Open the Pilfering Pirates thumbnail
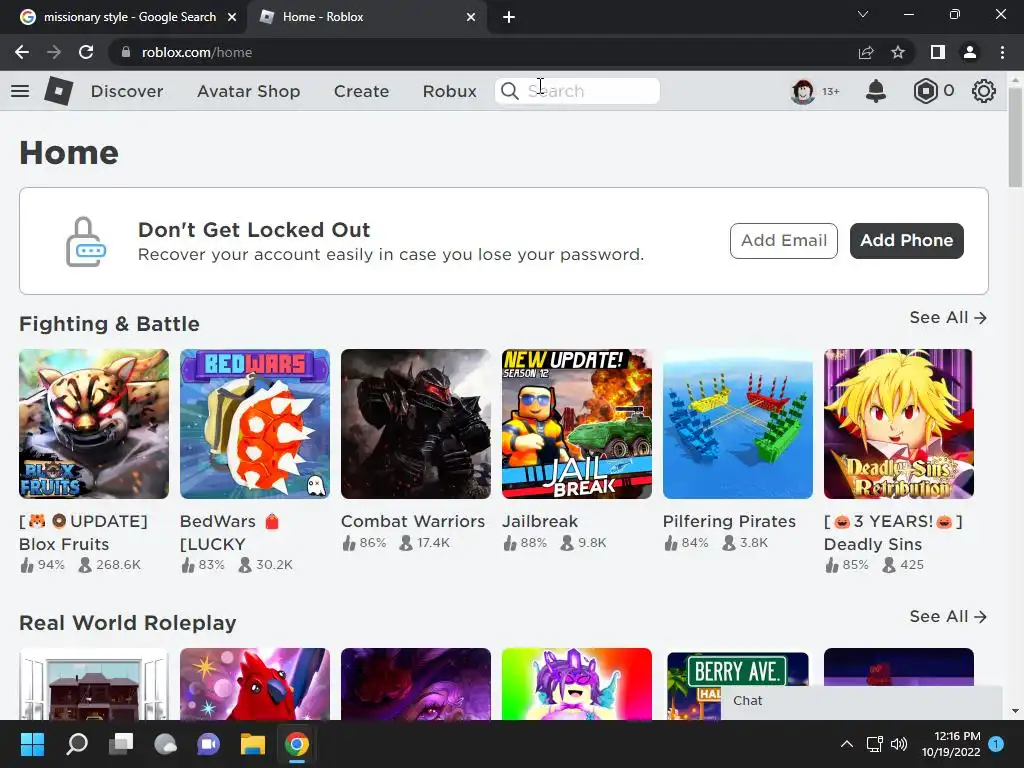Image resolution: width=1024 pixels, height=768 pixels. click(x=738, y=424)
